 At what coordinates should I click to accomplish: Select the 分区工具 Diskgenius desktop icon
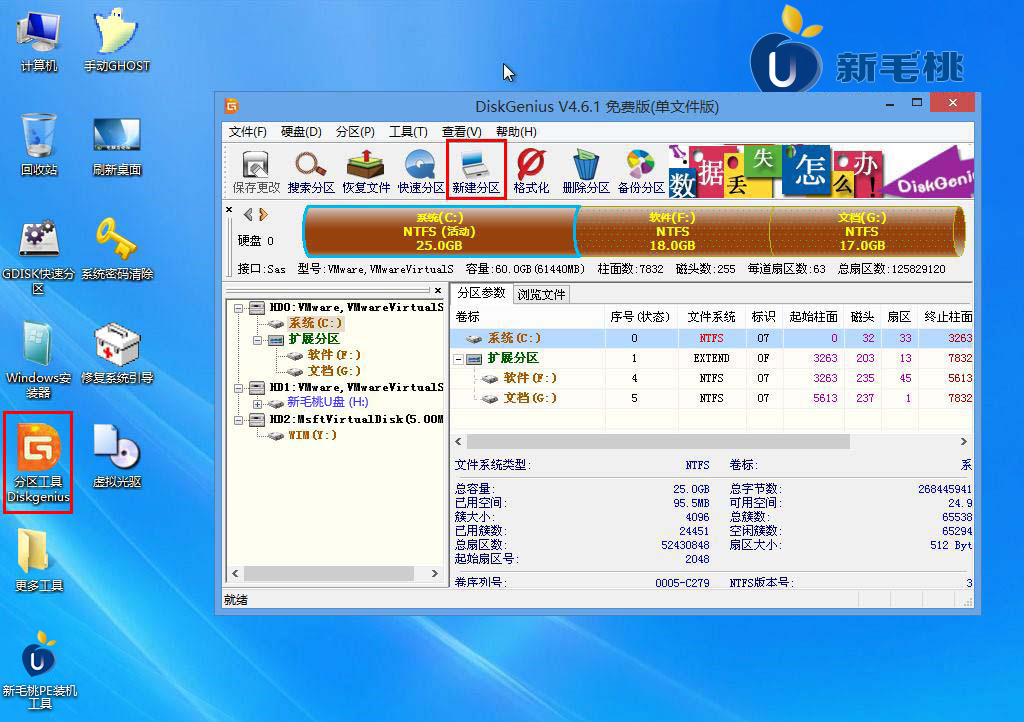click(x=39, y=462)
